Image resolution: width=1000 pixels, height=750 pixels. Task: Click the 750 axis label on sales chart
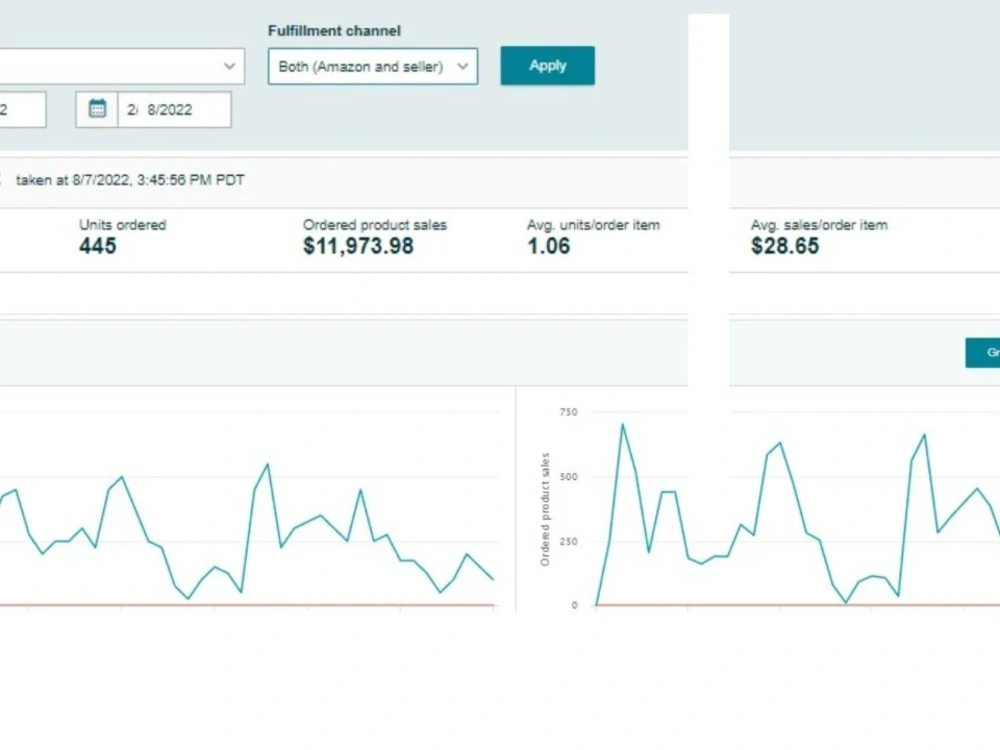[568, 412]
